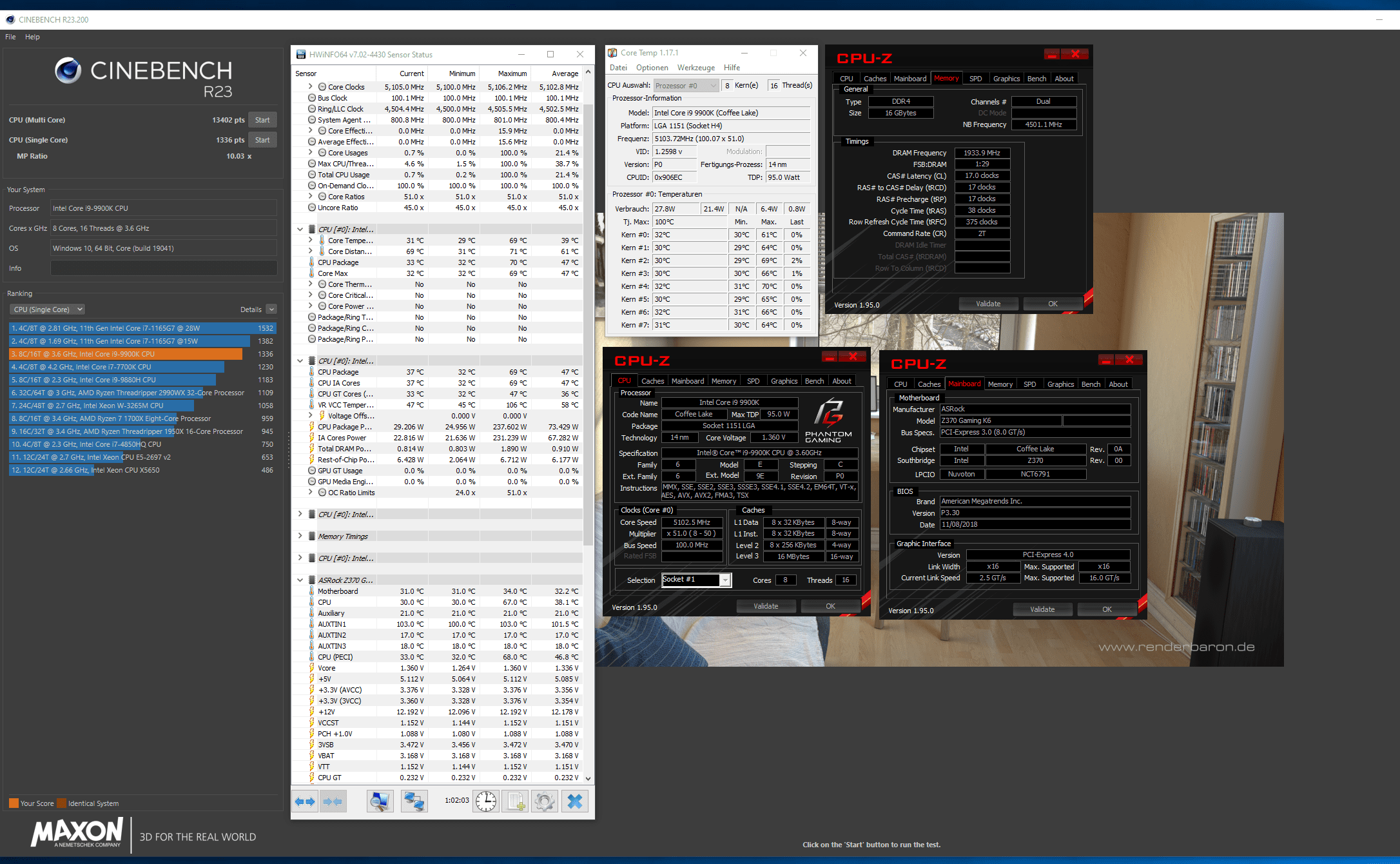The height and width of the screenshot is (864, 1400).
Task: Click HWiNFO scrollbar down arrow
Action: pos(588,778)
